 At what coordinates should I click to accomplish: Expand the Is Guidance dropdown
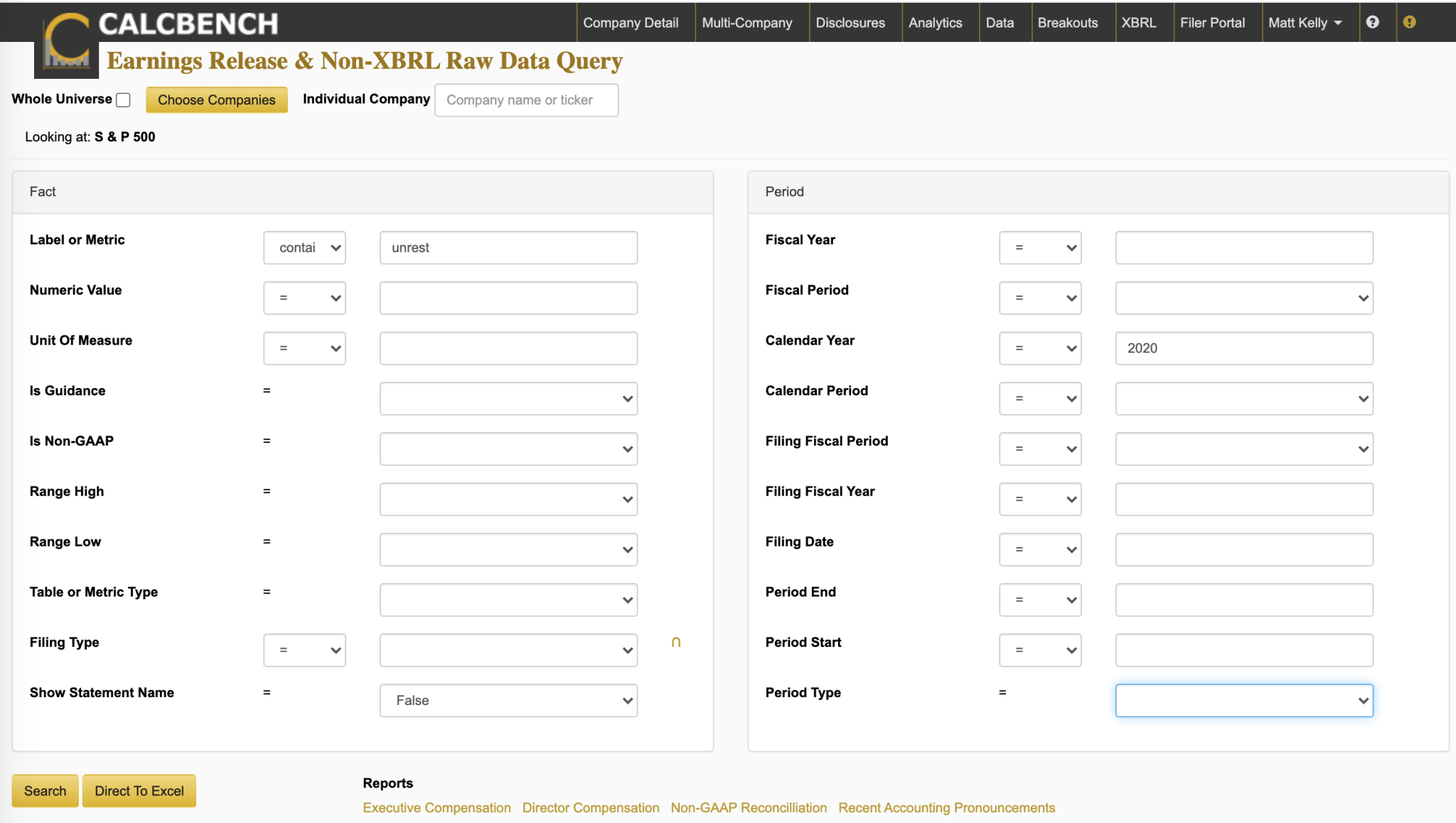click(508, 399)
